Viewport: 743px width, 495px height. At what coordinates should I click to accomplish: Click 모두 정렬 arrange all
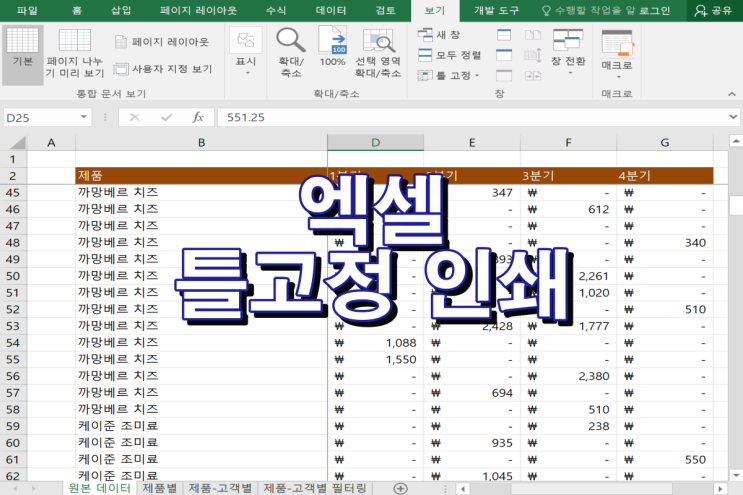[449, 55]
